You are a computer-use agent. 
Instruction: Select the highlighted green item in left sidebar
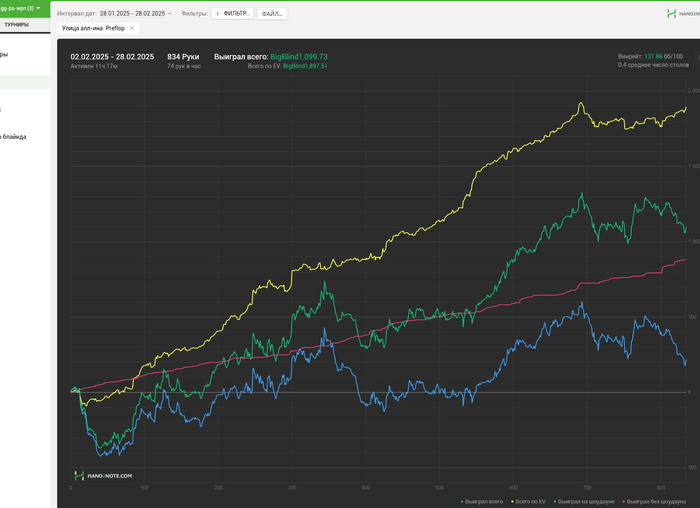25,82
